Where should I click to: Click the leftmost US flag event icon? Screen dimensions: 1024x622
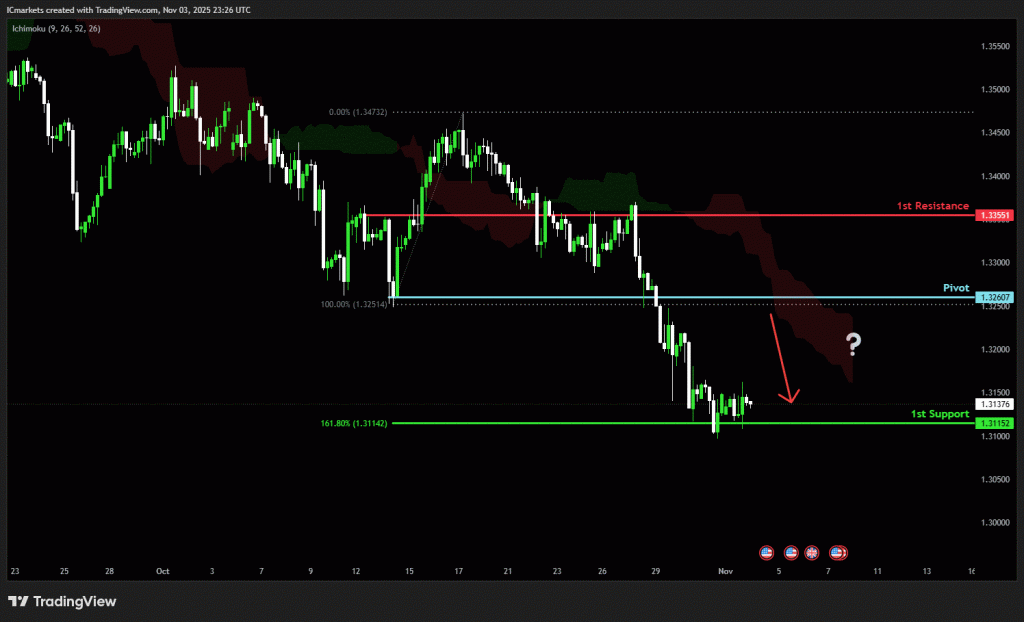(767, 551)
